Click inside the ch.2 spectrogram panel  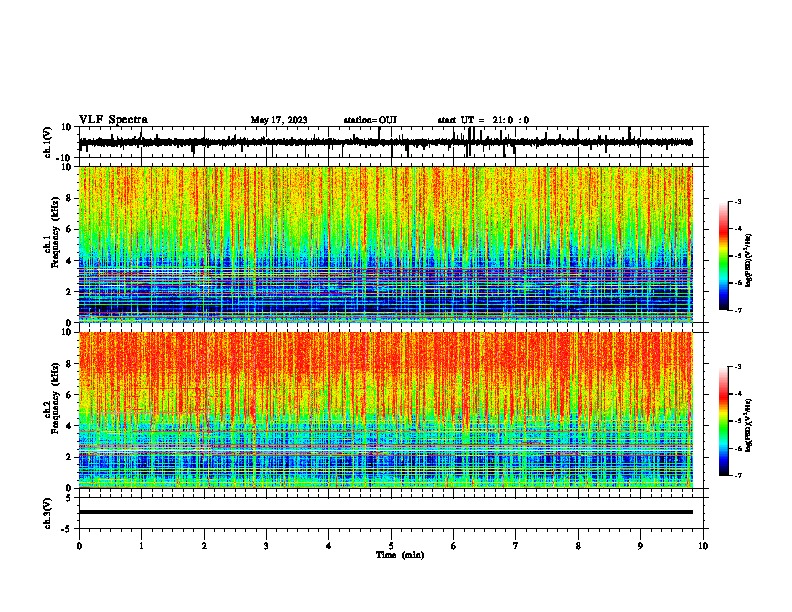(386, 410)
